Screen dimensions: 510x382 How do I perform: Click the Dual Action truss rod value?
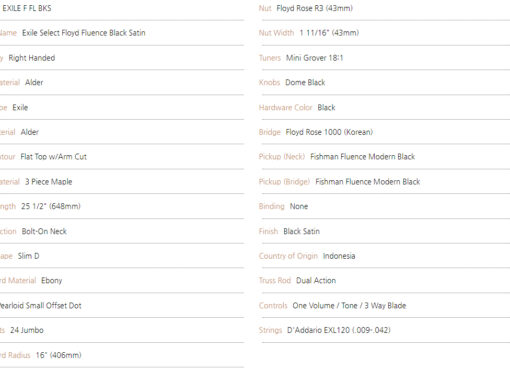coord(316,281)
